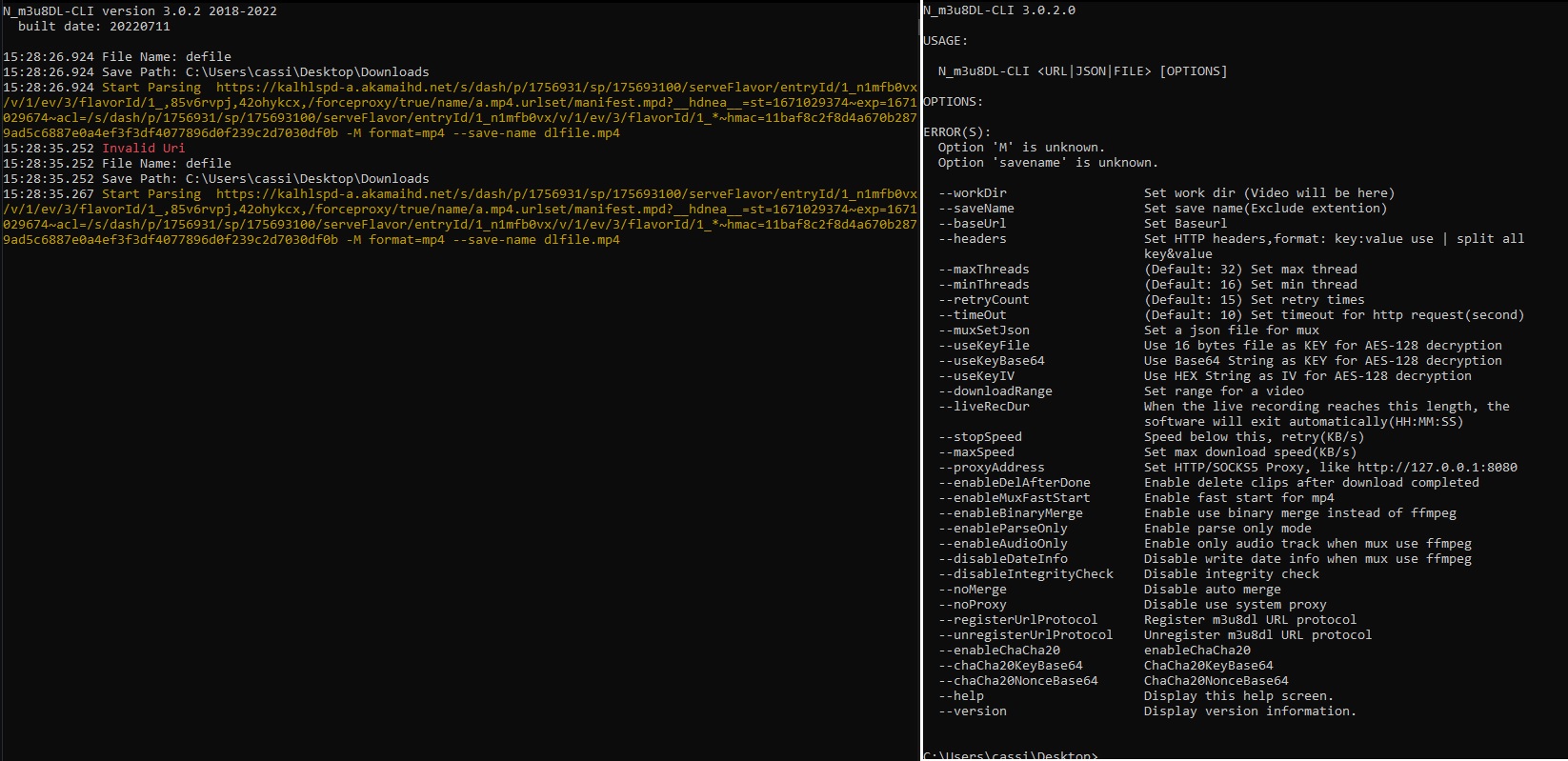This screenshot has height=761, width=1568.
Task: Click the --disableIntegrityCheck option
Action: [x=1025, y=573]
